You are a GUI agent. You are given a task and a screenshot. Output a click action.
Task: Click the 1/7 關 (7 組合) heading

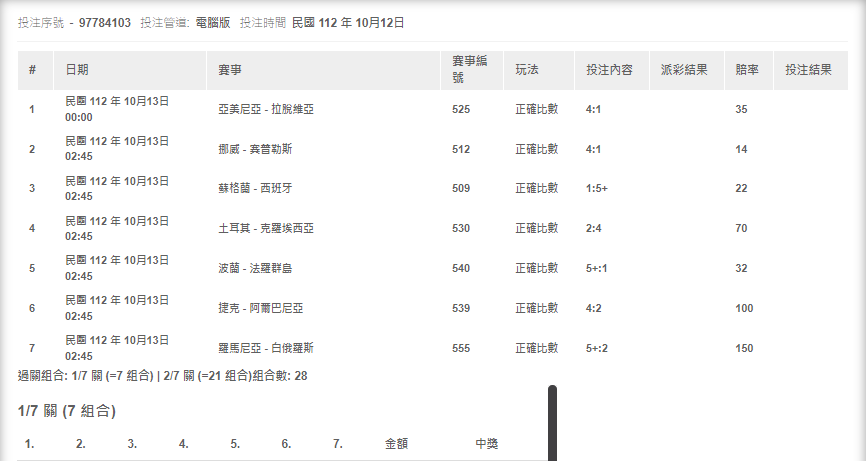67,411
